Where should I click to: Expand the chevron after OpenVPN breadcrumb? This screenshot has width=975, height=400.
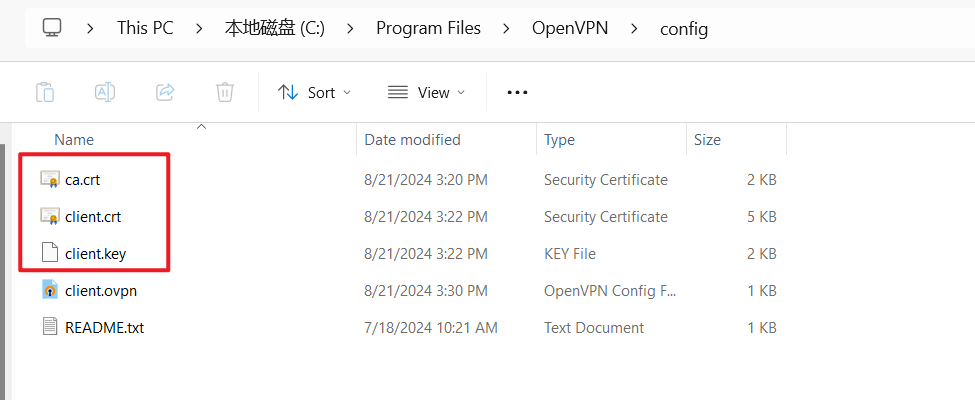[636, 28]
